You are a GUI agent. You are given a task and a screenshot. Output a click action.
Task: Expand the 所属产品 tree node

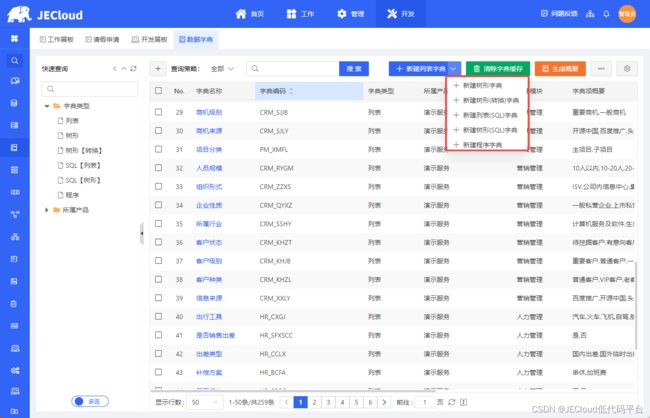[46, 209]
